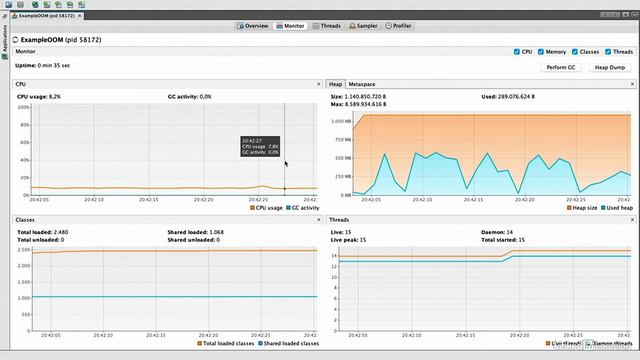Uncheck the Classes checkbox
The height and width of the screenshot is (360, 640).
575,52
